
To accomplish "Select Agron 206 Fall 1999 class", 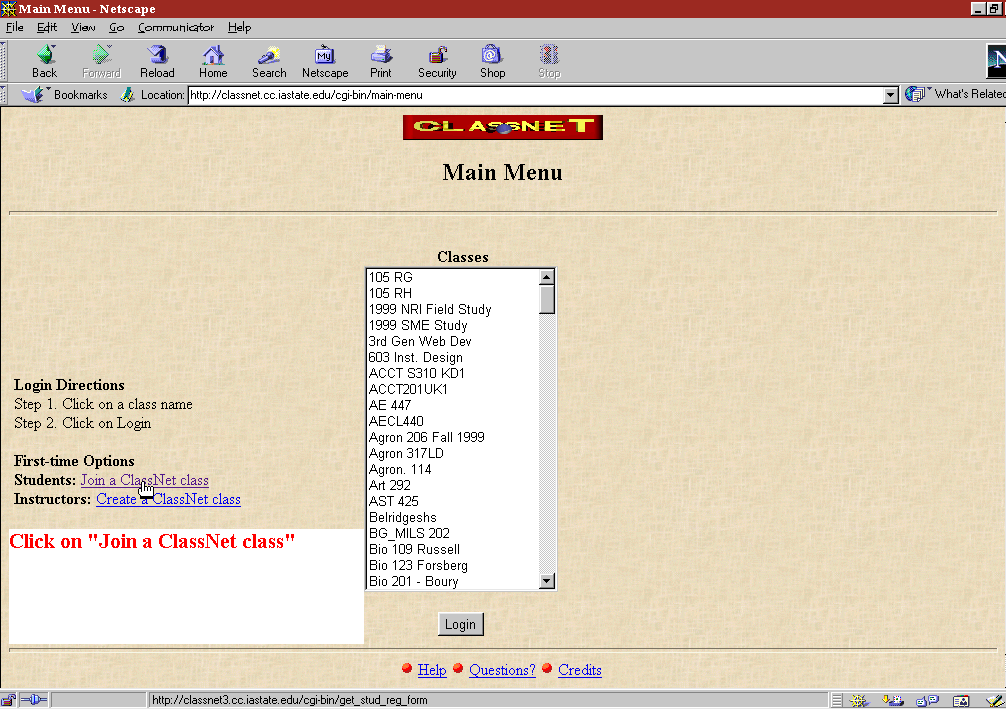I will pos(426,437).
